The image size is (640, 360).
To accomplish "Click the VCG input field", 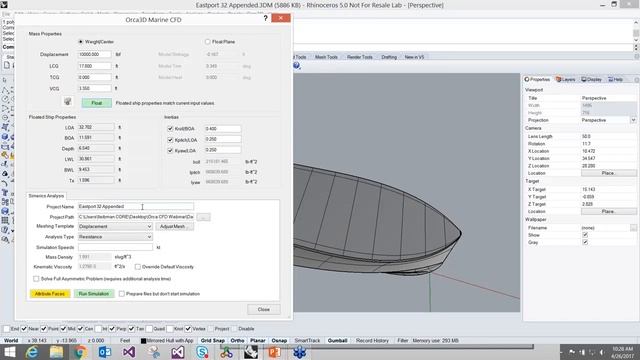I will click(94, 88).
